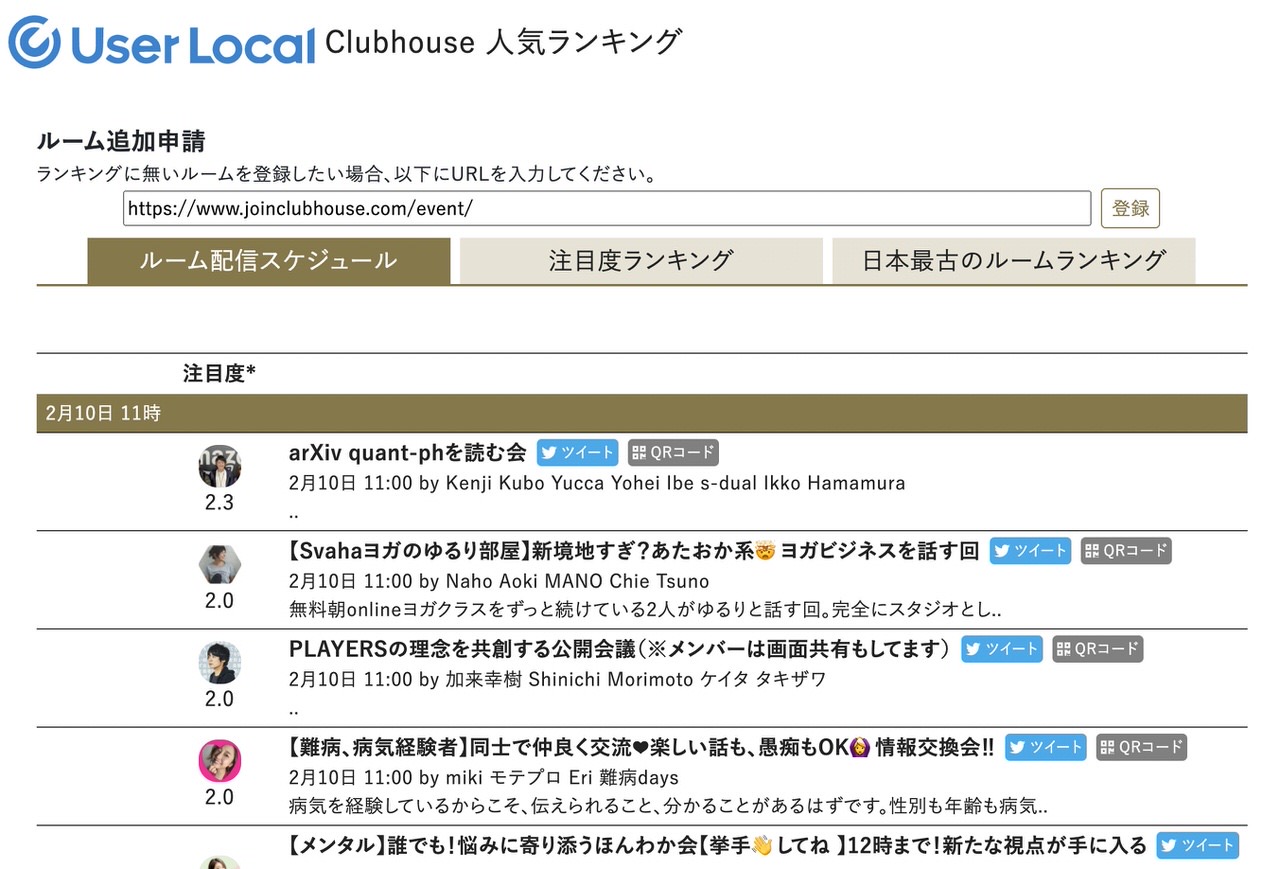The height and width of the screenshot is (869, 1280).
Task: Tweet the PLAYERSの理念 room
Action: (x=1002, y=648)
